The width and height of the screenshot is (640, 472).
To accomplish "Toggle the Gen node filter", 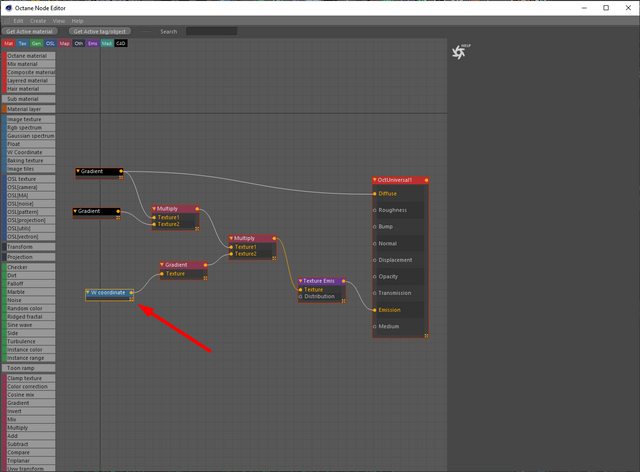I will [x=36, y=43].
